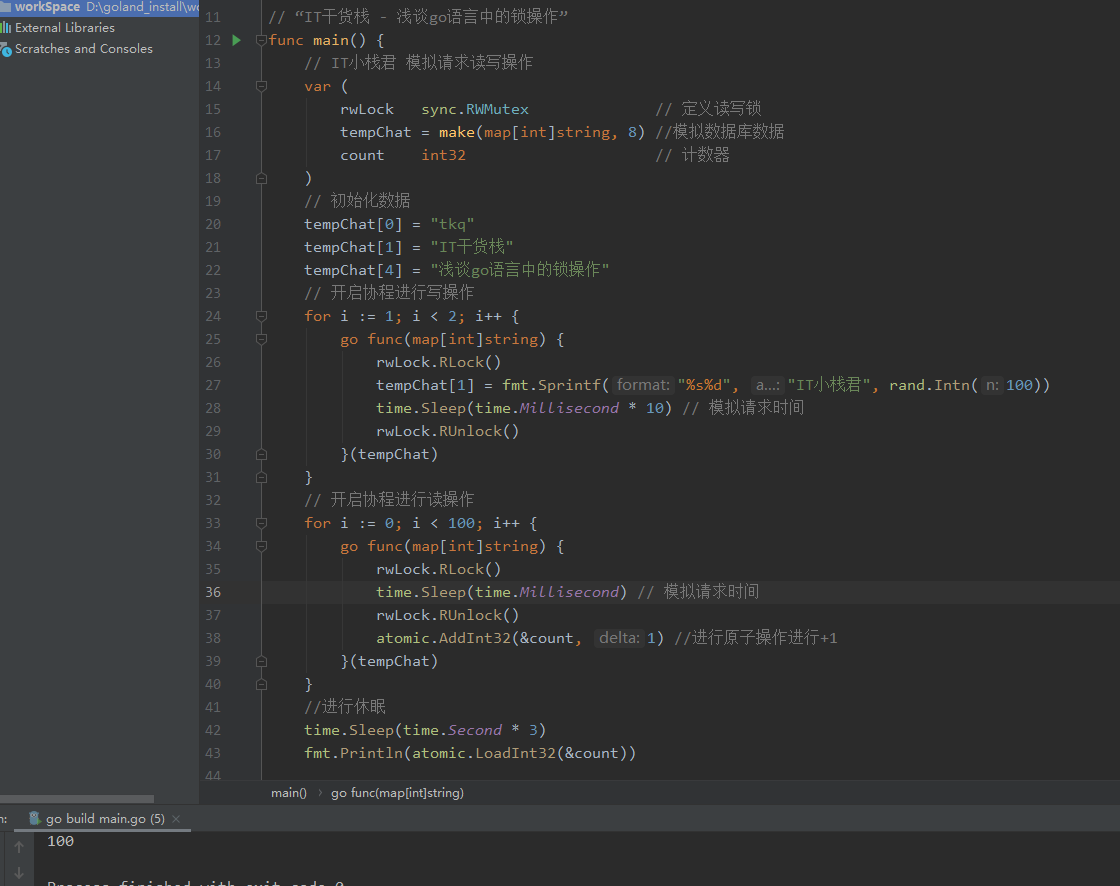Click line number 36 in the gutter

pos(213,592)
